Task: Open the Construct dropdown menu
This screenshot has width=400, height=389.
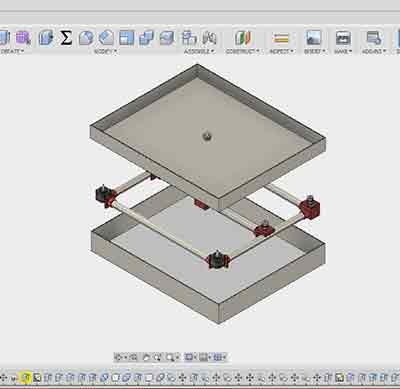Action: tap(243, 52)
